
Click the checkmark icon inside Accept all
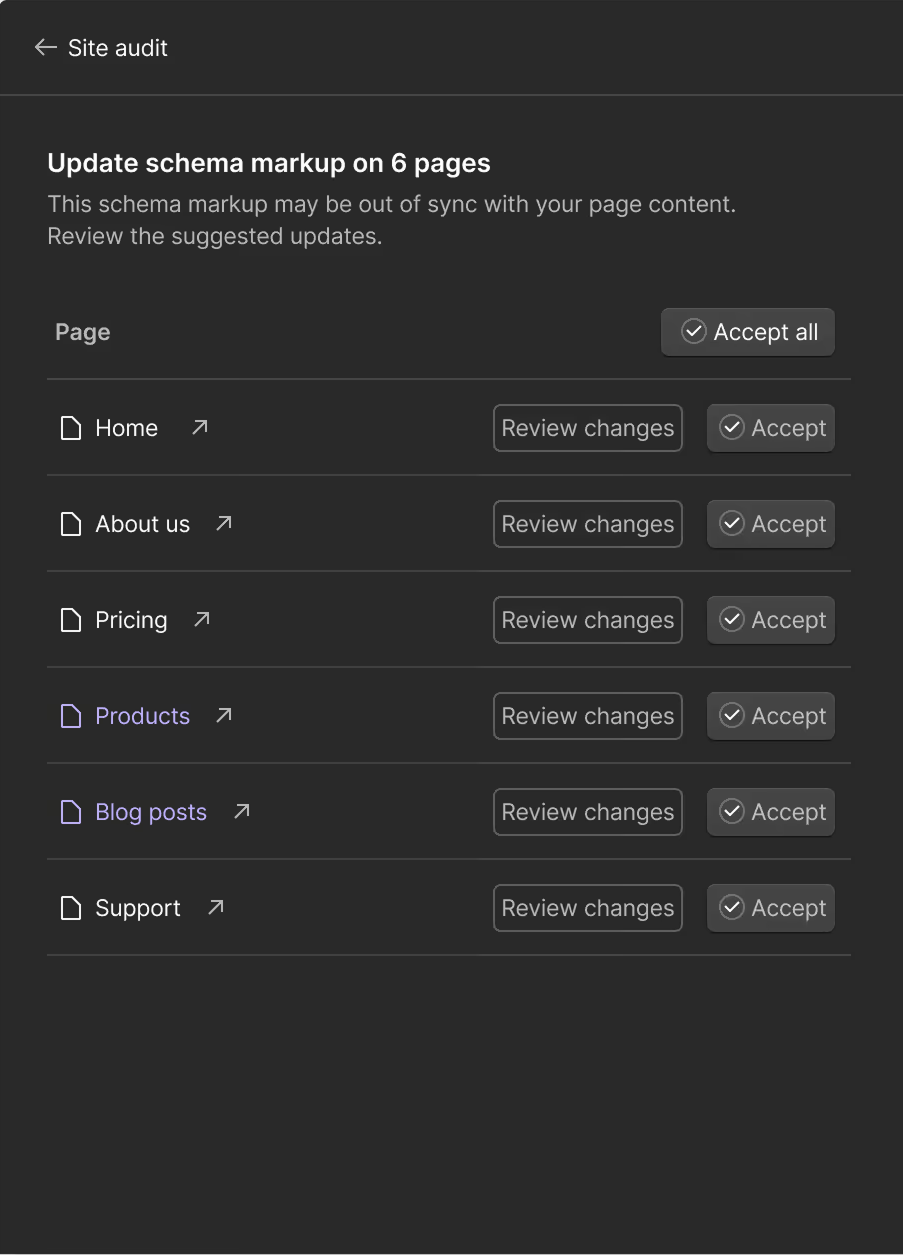(693, 331)
